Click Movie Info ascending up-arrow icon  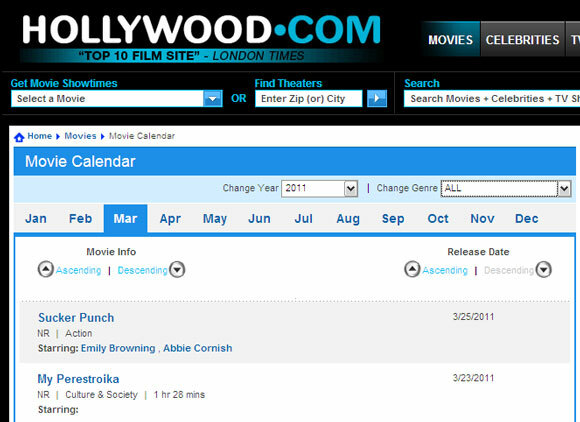pyautogui.click(x=46, y=269)
